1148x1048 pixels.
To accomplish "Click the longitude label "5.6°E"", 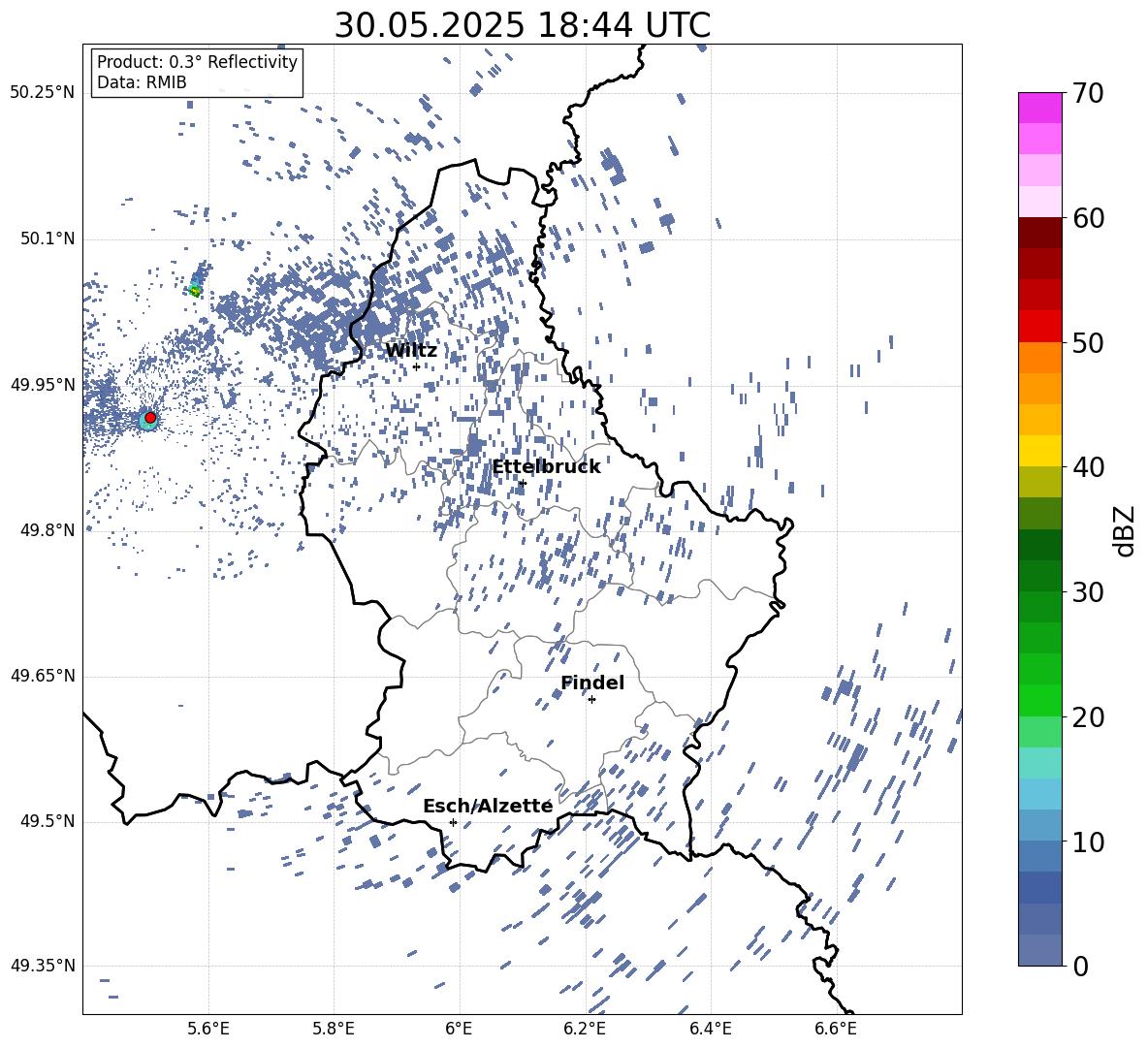I will [x=207, y=1029].
